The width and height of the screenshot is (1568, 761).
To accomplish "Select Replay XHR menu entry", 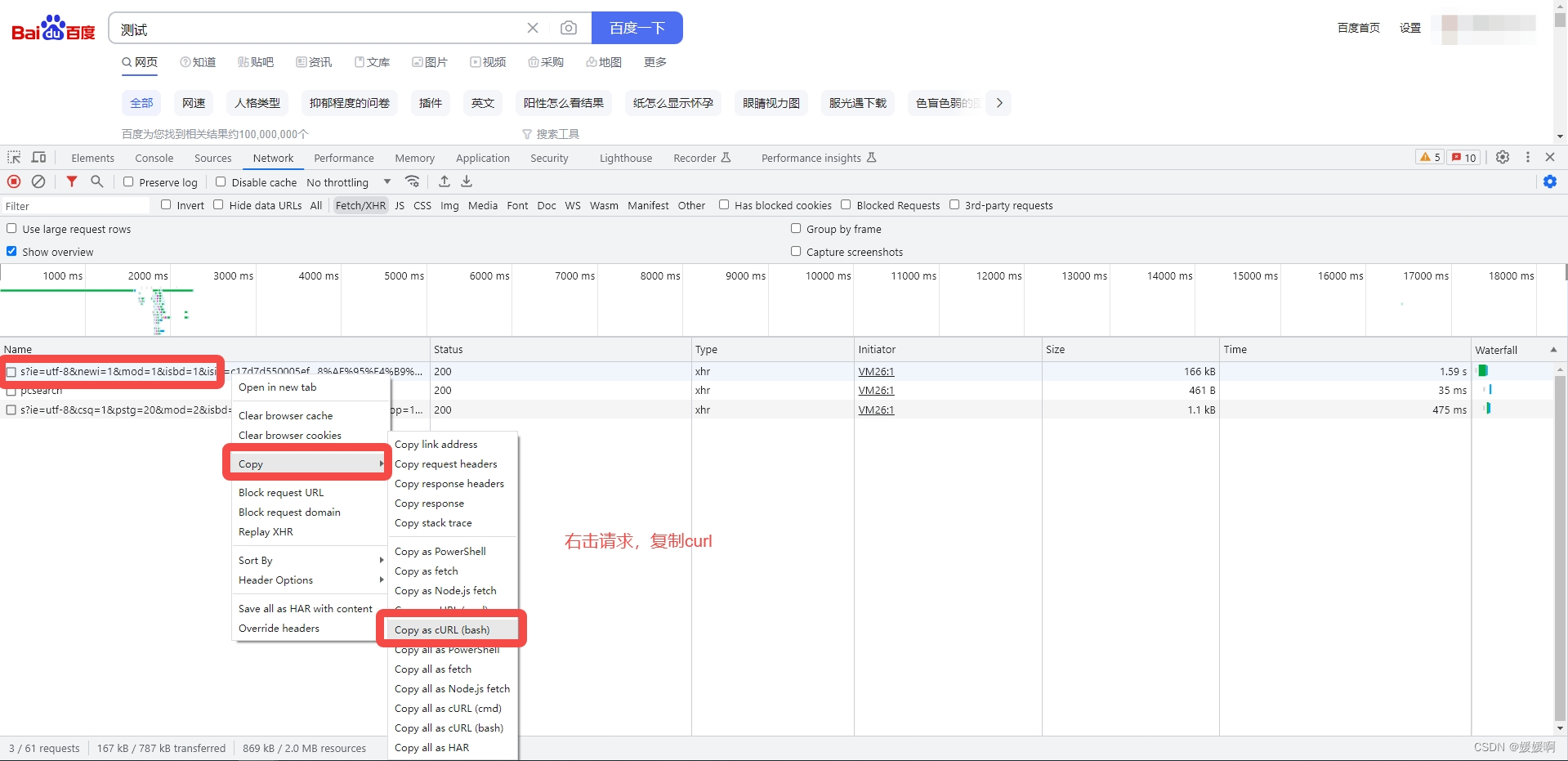I will click(x=310, y=531).
